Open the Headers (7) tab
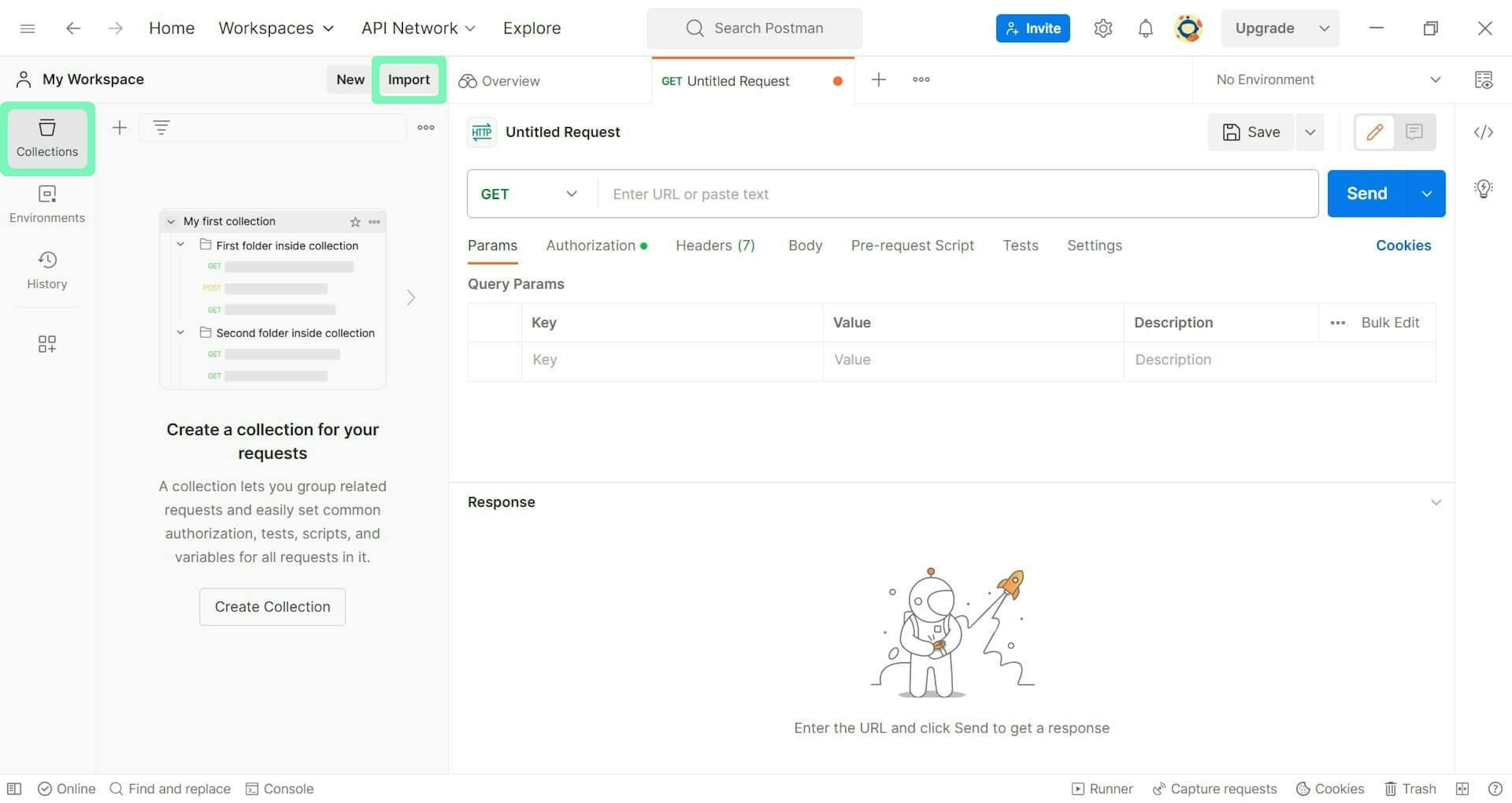Screen dimensions: 1512x803 (715, 245)
